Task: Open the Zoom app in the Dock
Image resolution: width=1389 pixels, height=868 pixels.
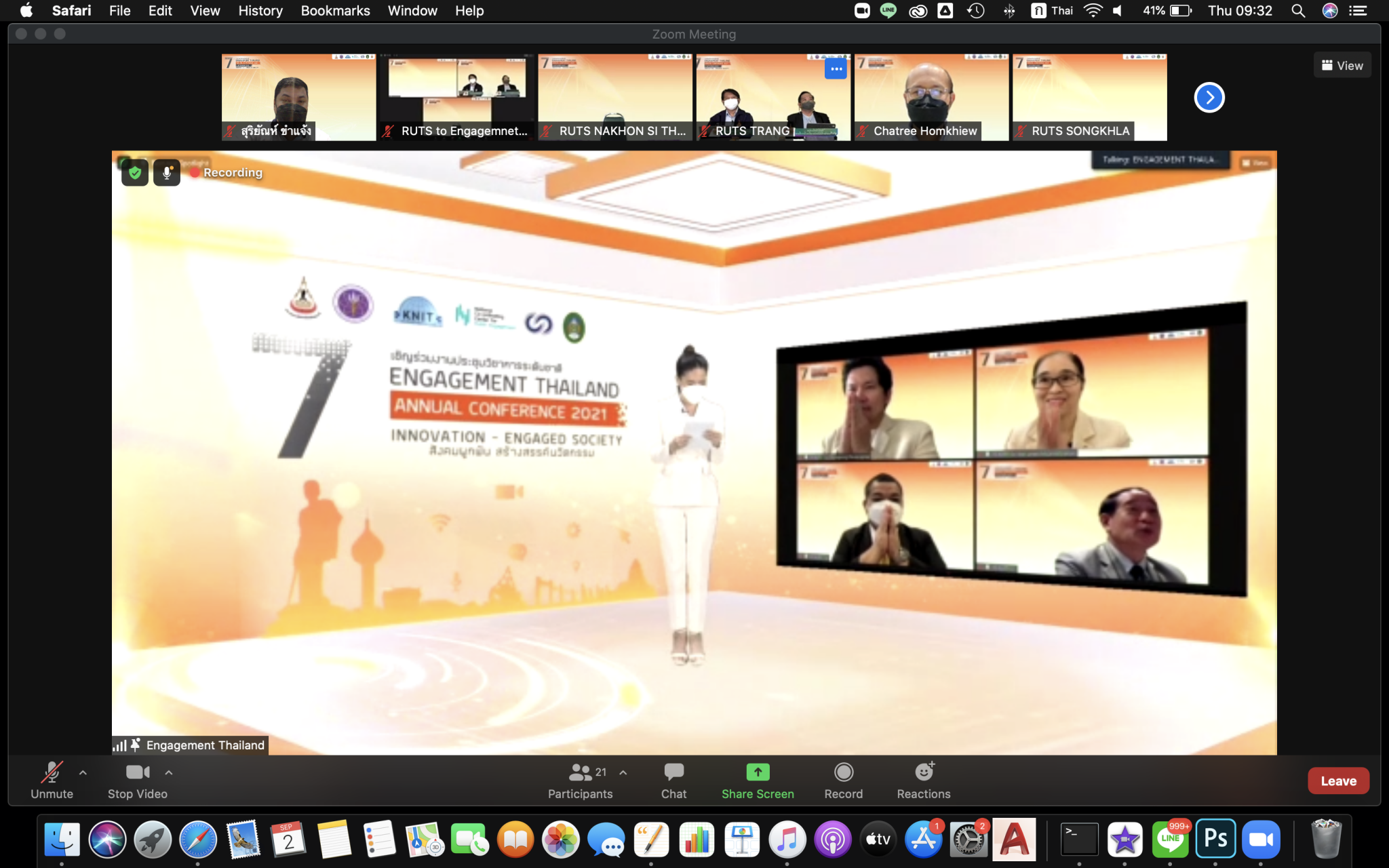Action: point(1261,840)
